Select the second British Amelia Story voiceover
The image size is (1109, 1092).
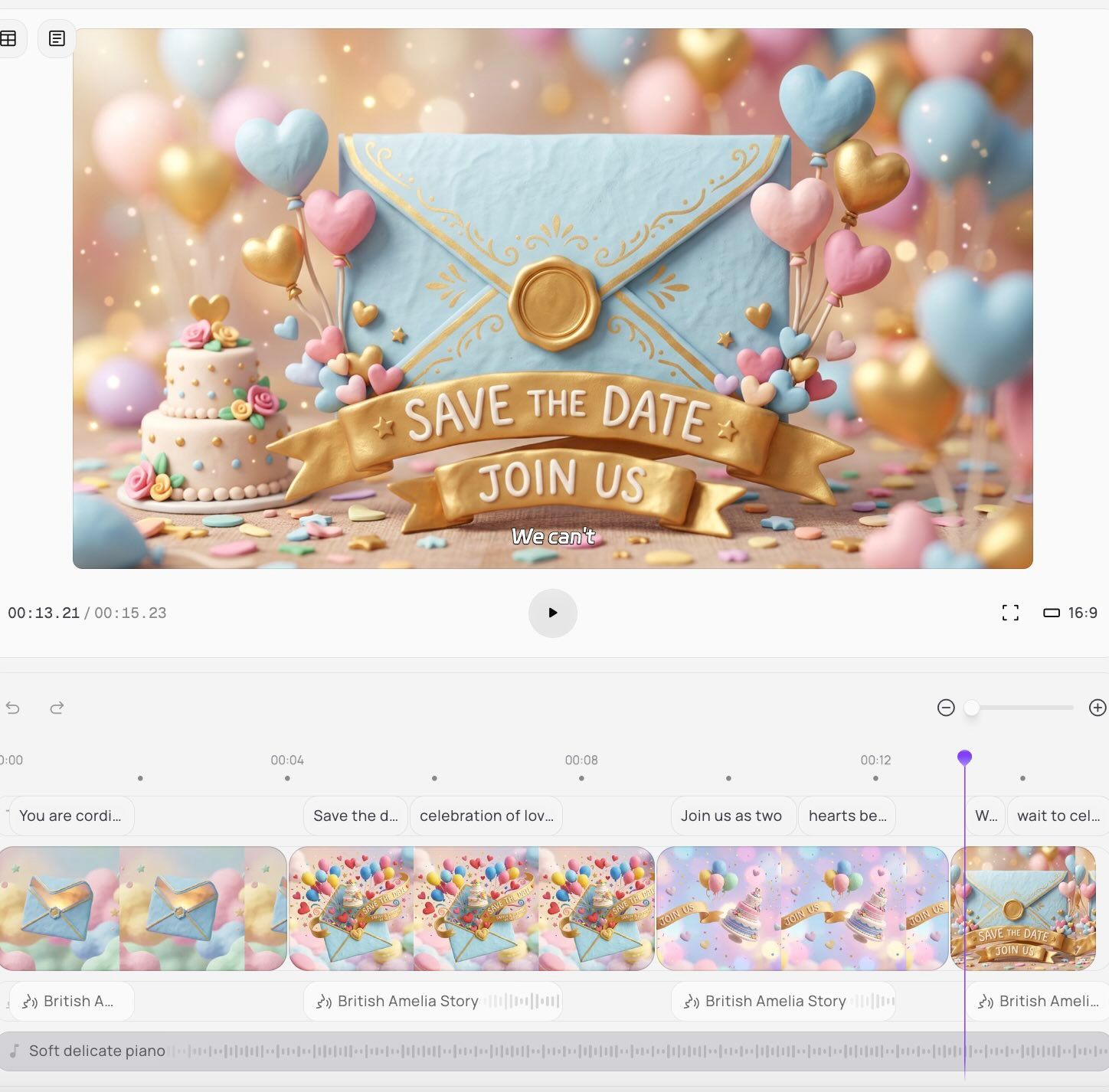[433, 1001]
